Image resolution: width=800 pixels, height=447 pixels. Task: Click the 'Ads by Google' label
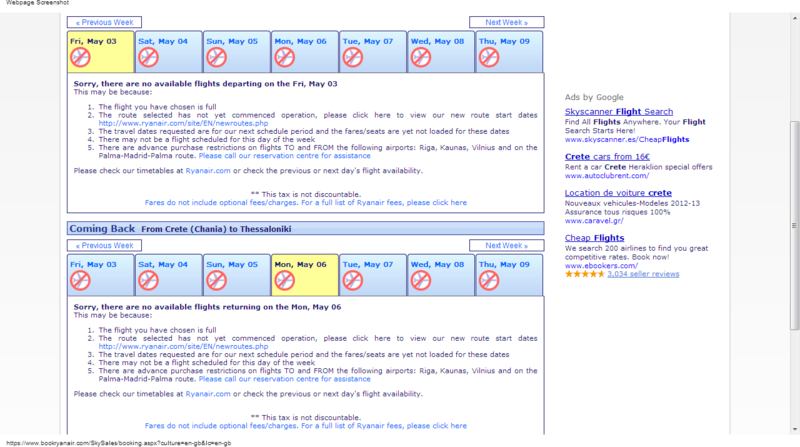[594, 97]
